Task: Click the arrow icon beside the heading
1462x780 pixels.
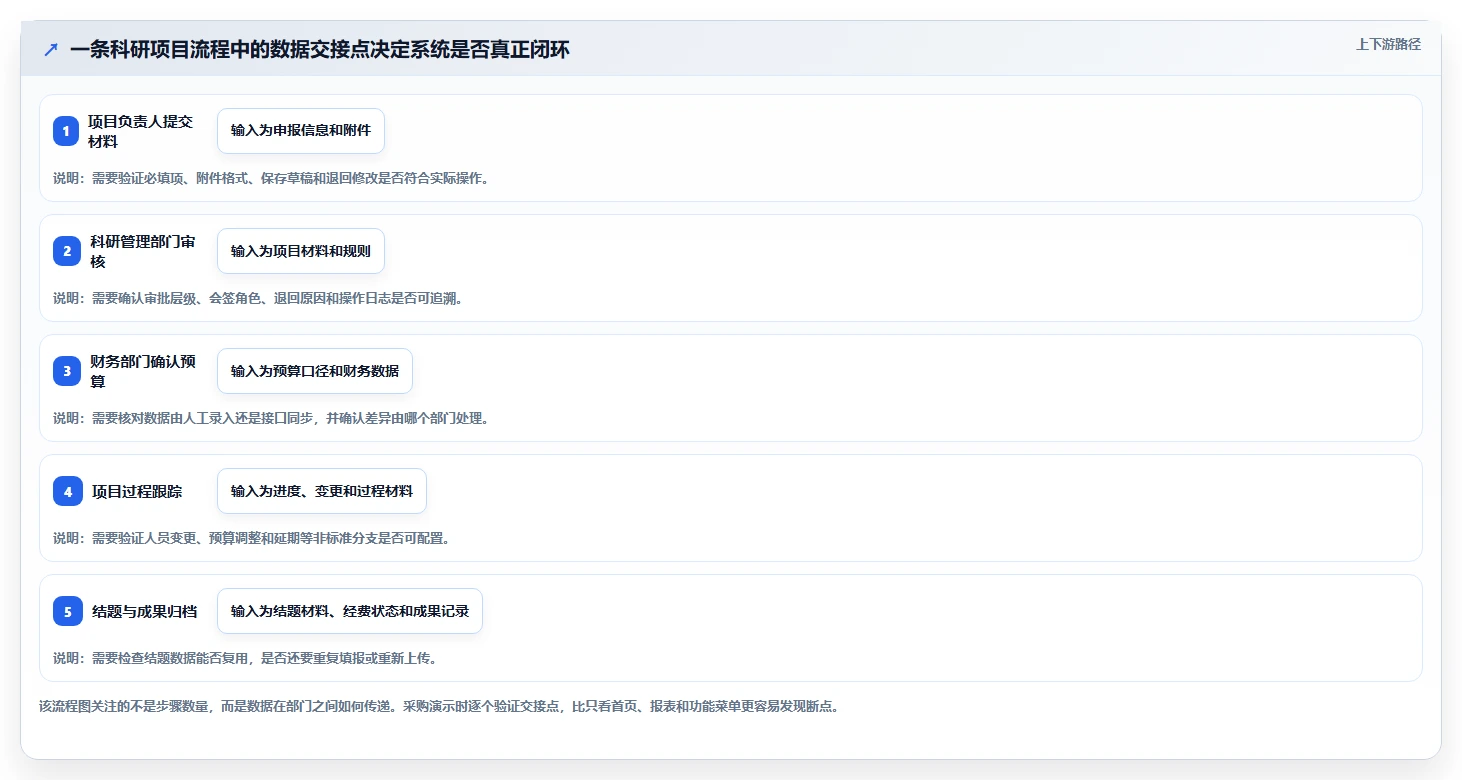Action: (x=51, y=50)
